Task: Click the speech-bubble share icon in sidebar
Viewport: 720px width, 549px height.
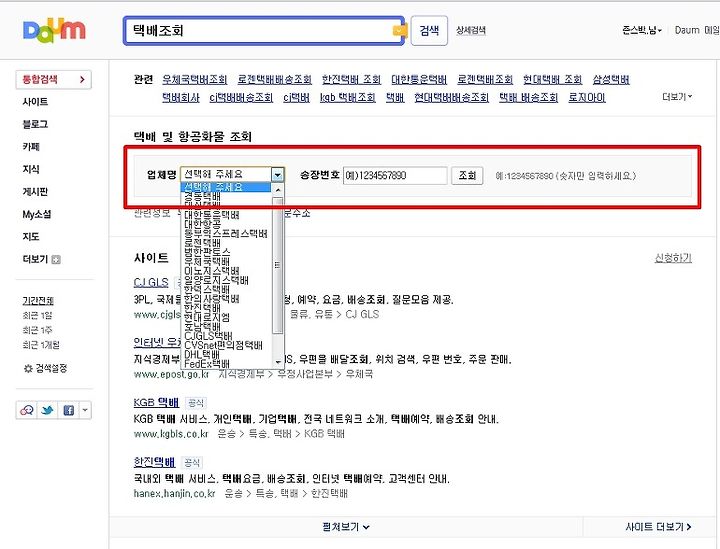Action: [x=27, y=410]
